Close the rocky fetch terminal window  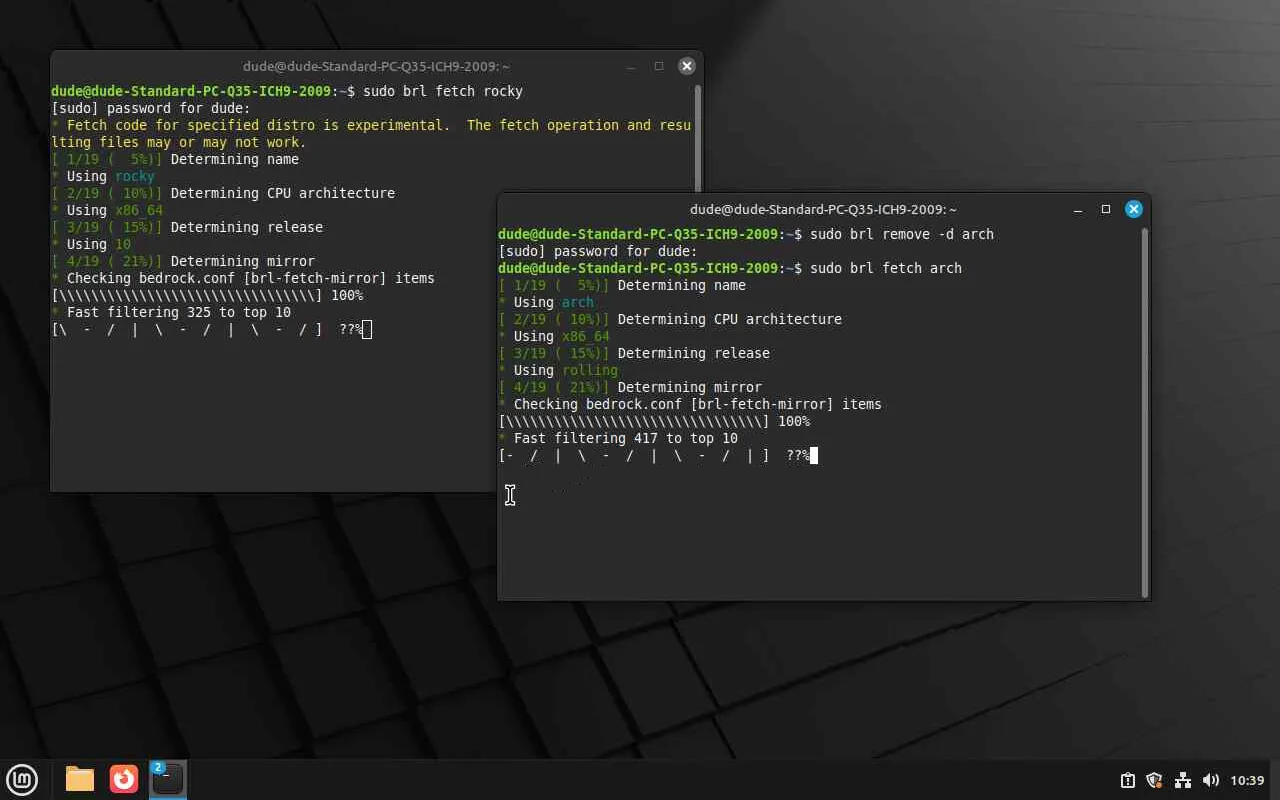(x=686, y=66)
